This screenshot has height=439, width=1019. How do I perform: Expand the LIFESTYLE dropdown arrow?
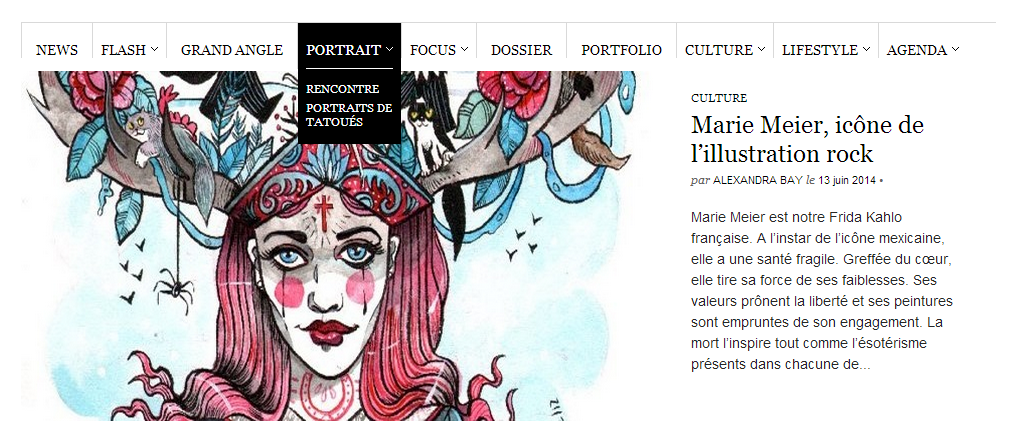[866, 49]
